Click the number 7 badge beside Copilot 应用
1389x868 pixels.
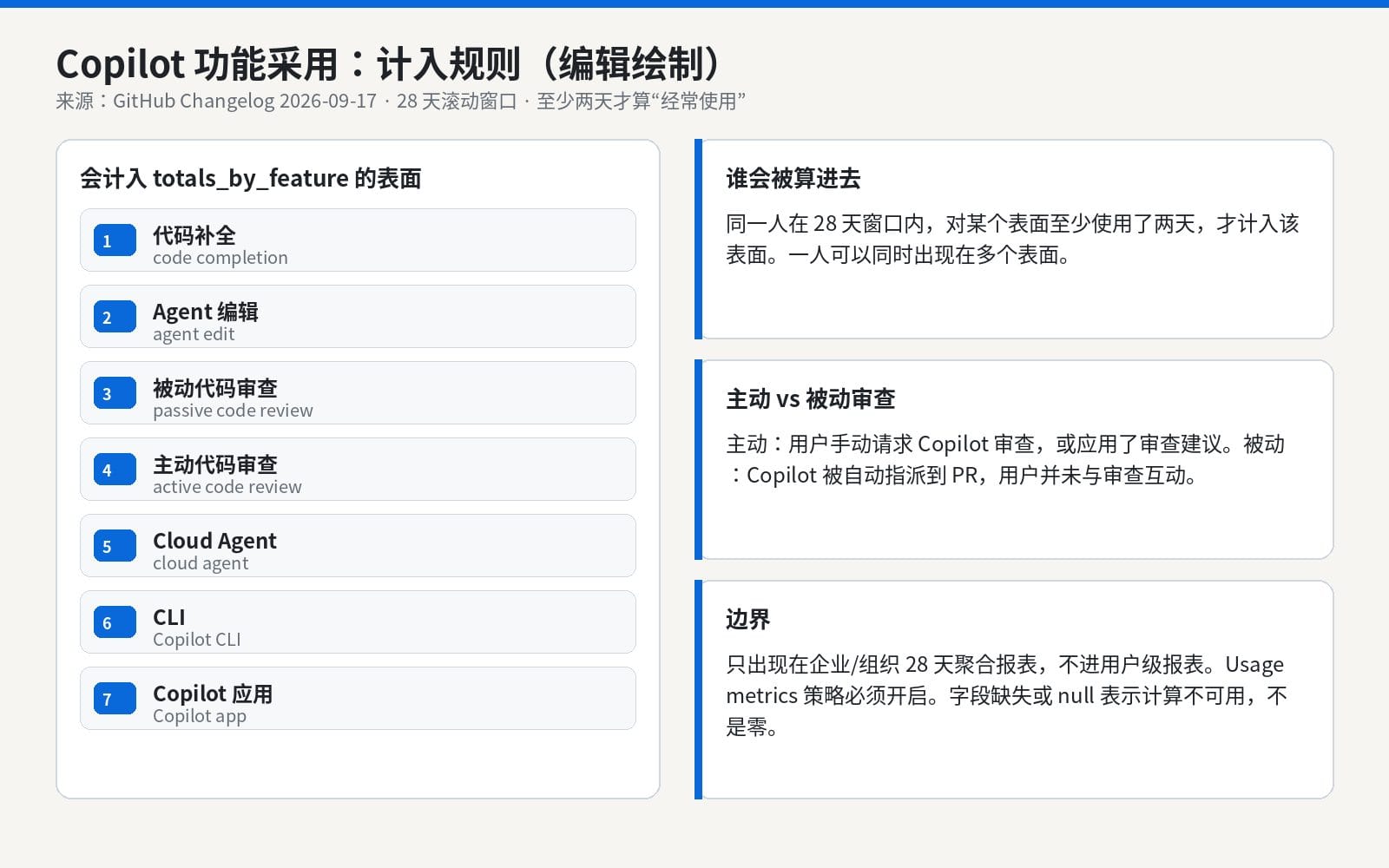[115, 699]
